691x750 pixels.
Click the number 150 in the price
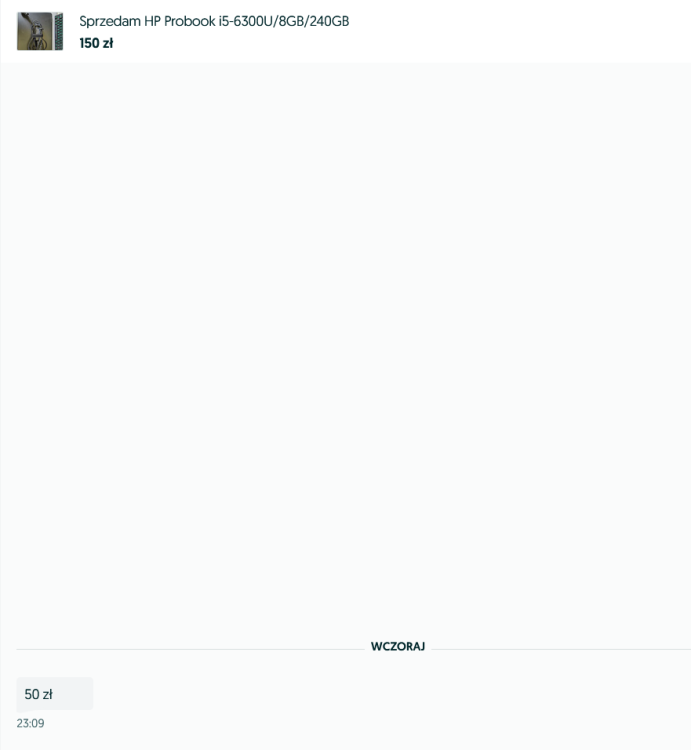(x=89, y=43)
